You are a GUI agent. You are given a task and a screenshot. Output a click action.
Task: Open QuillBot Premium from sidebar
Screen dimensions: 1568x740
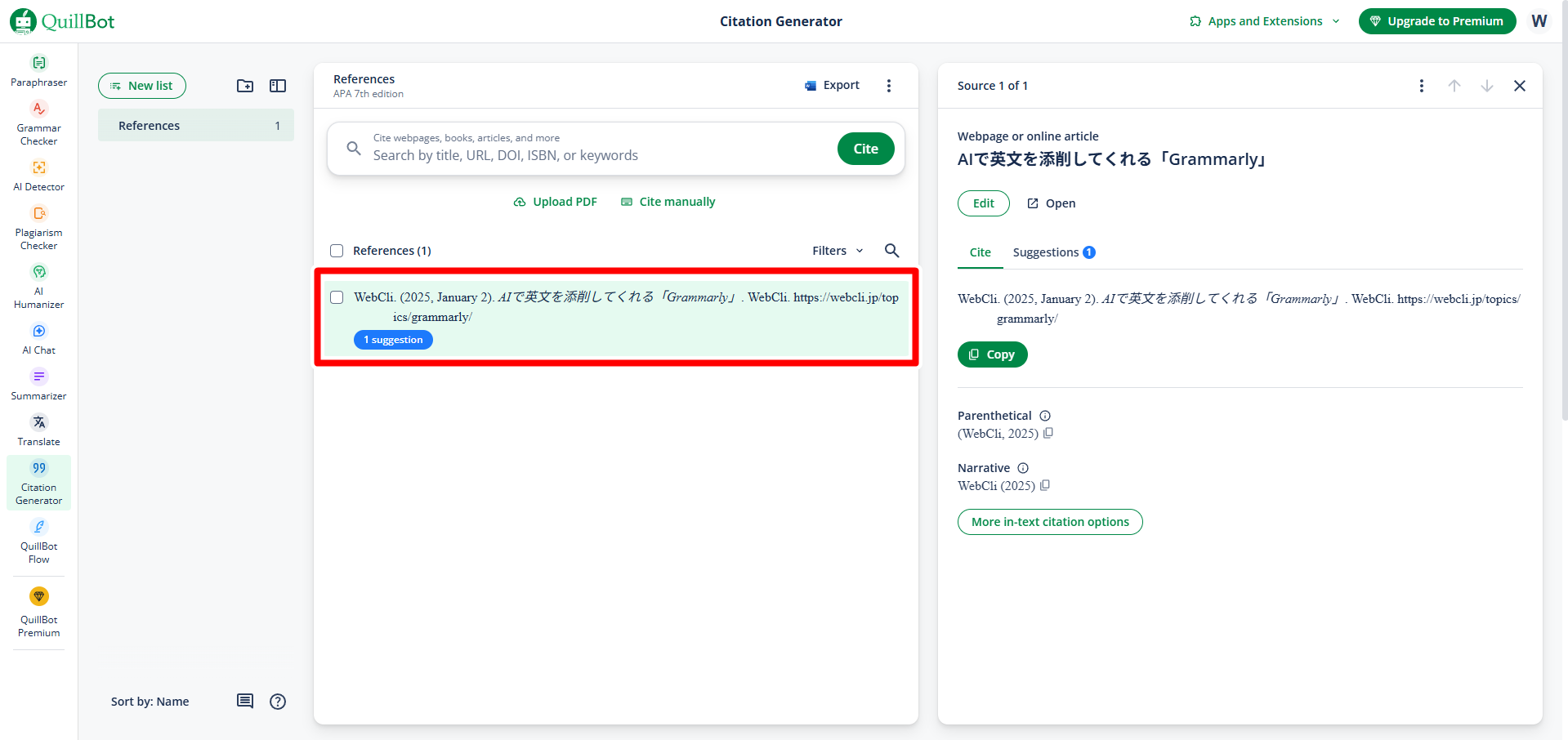38,613
